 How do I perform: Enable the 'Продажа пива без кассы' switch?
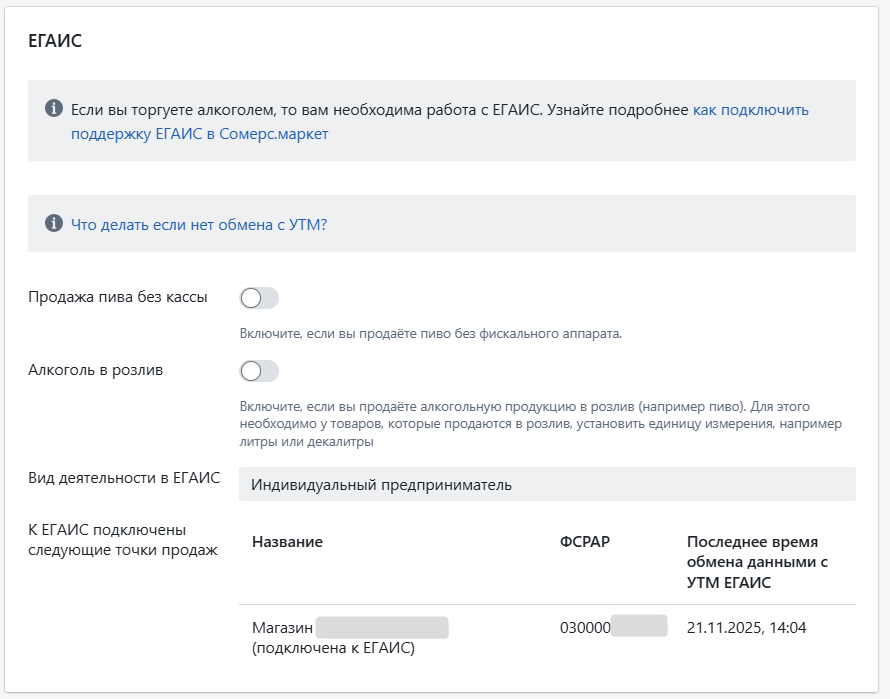259,298
